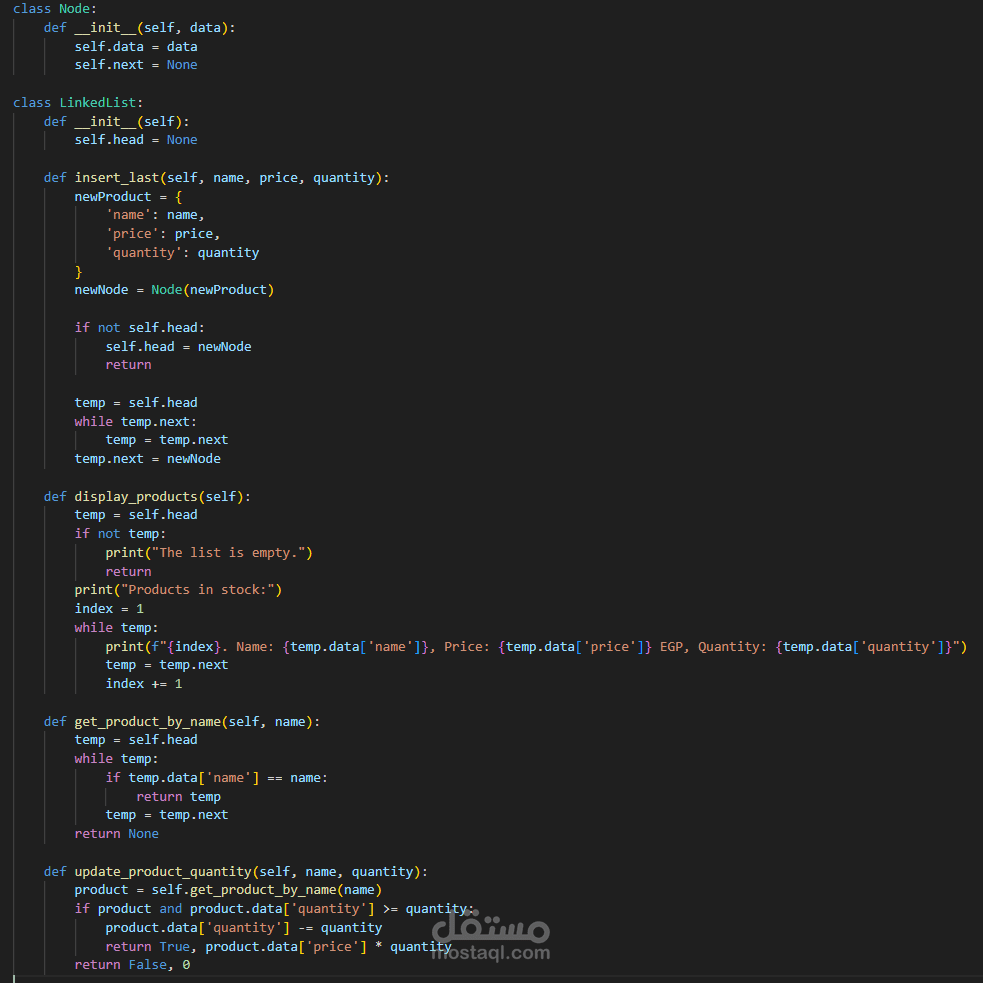Click the 'self.head = None' line

[x=136, y=140]
